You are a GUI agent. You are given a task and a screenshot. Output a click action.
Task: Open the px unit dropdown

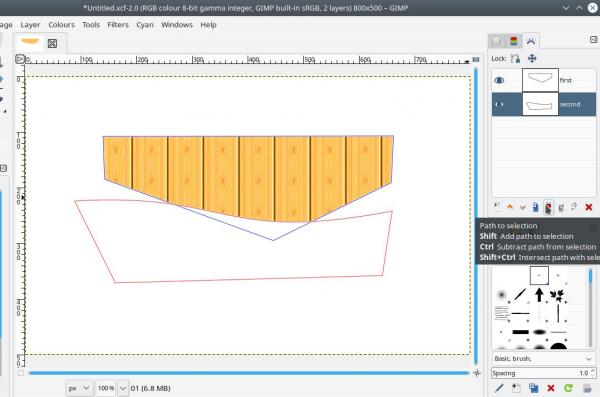79,388
